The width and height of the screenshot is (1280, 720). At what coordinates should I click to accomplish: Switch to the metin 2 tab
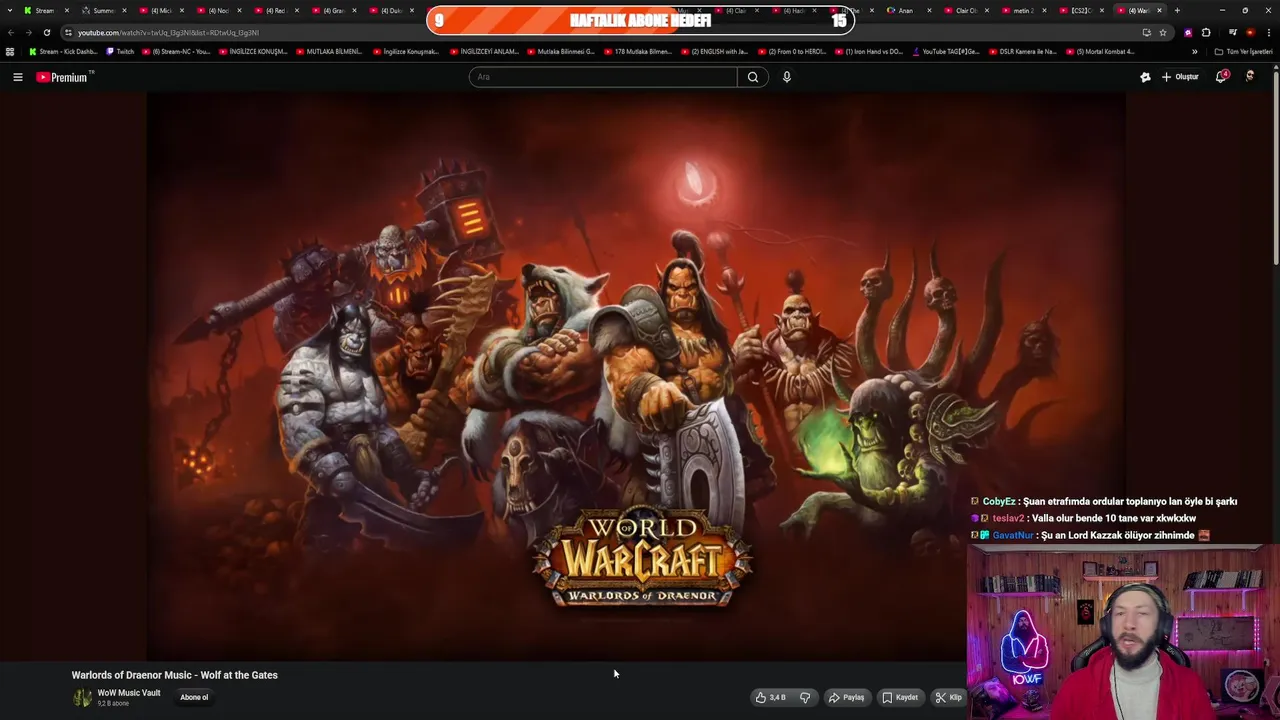(x=1022, y=10)
